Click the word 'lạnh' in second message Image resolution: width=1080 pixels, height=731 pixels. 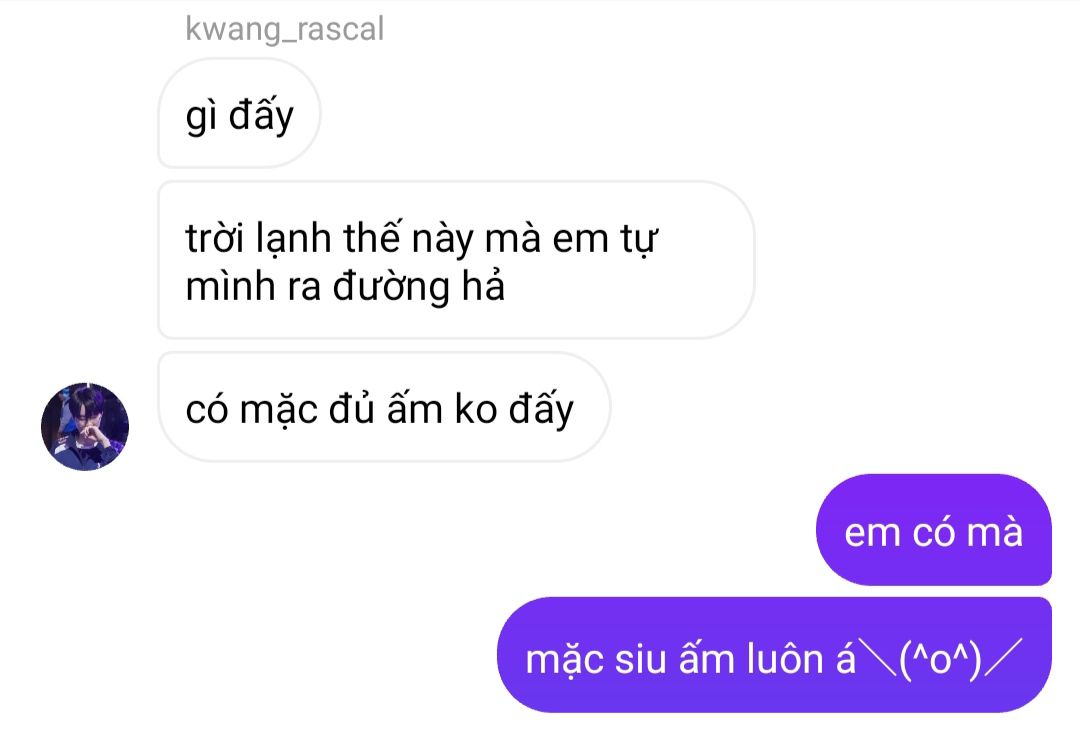click(x=293, y=240)
